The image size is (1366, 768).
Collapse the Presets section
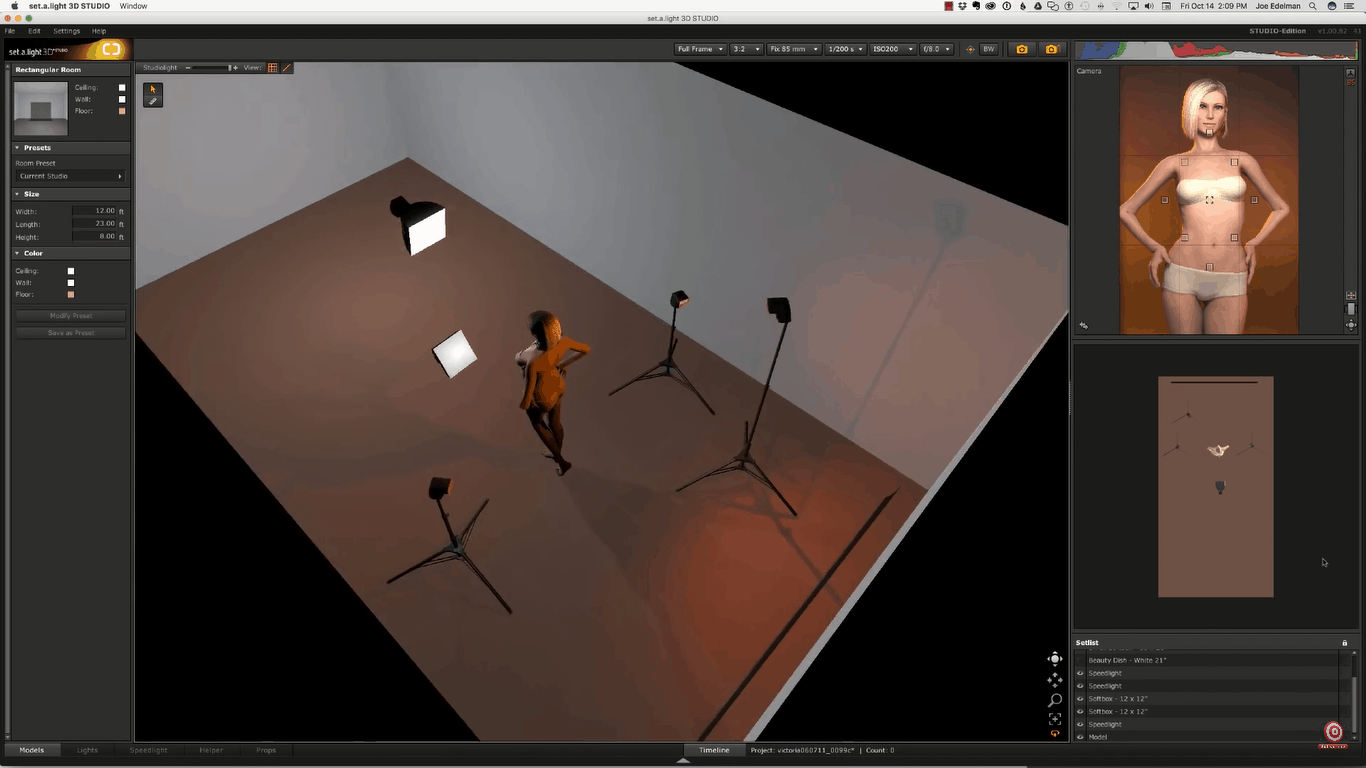tap(17, 148)
